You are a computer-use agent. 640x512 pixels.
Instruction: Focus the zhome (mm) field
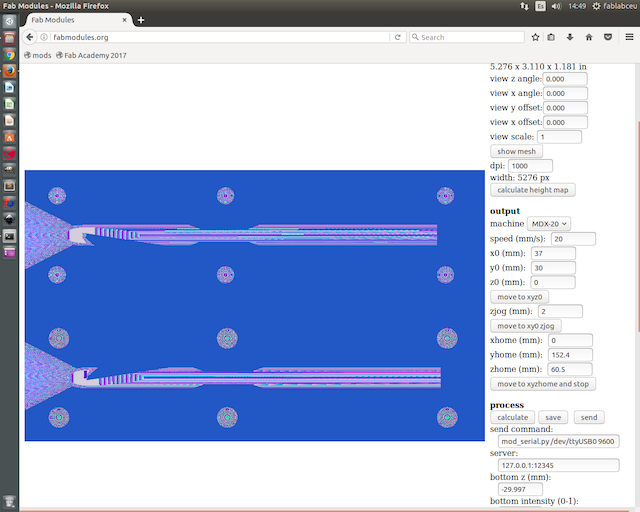tap(570, 369)
